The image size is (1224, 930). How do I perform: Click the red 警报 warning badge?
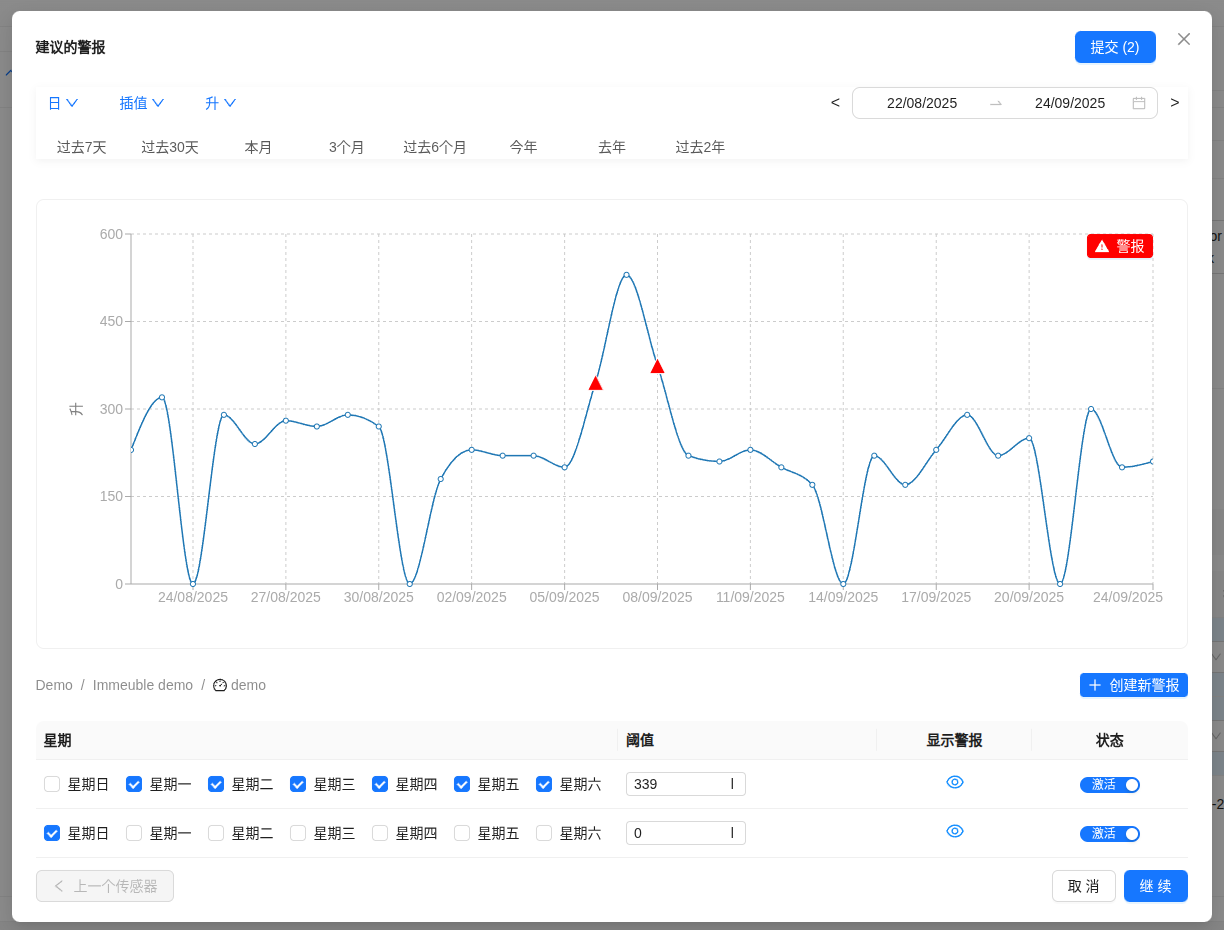[1119, 246]
